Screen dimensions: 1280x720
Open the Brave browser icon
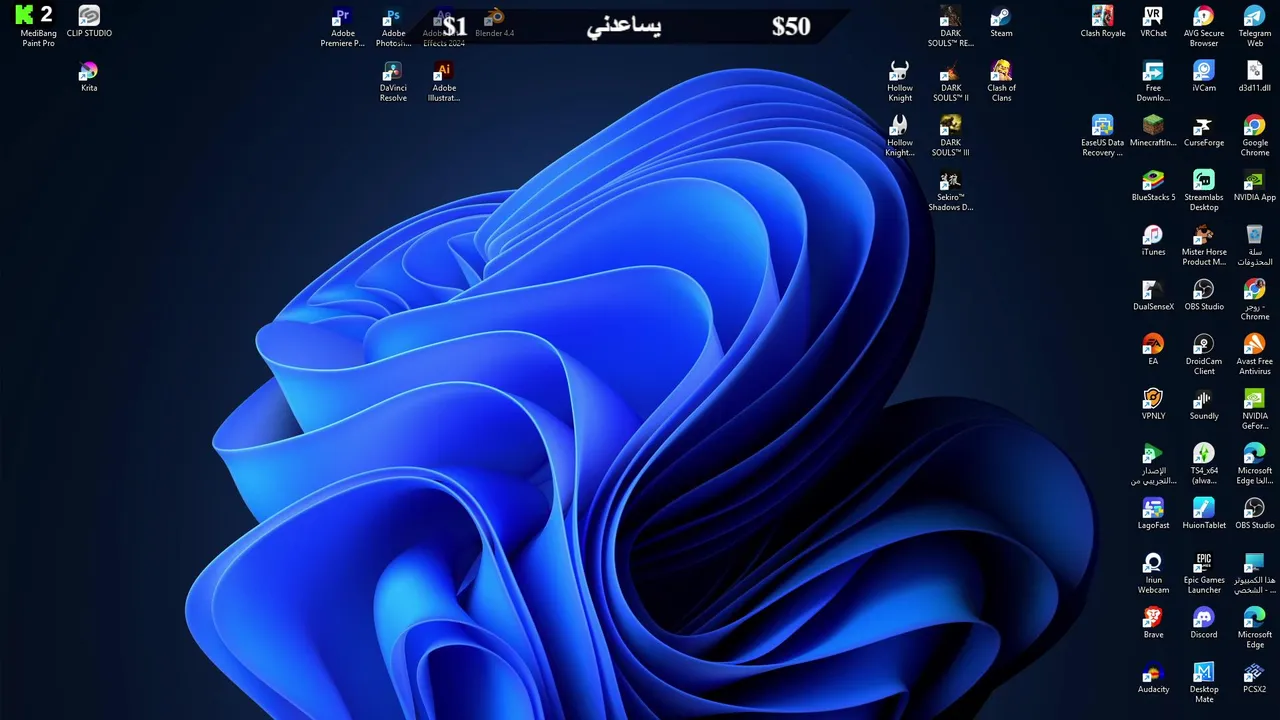pos(1153,624)
